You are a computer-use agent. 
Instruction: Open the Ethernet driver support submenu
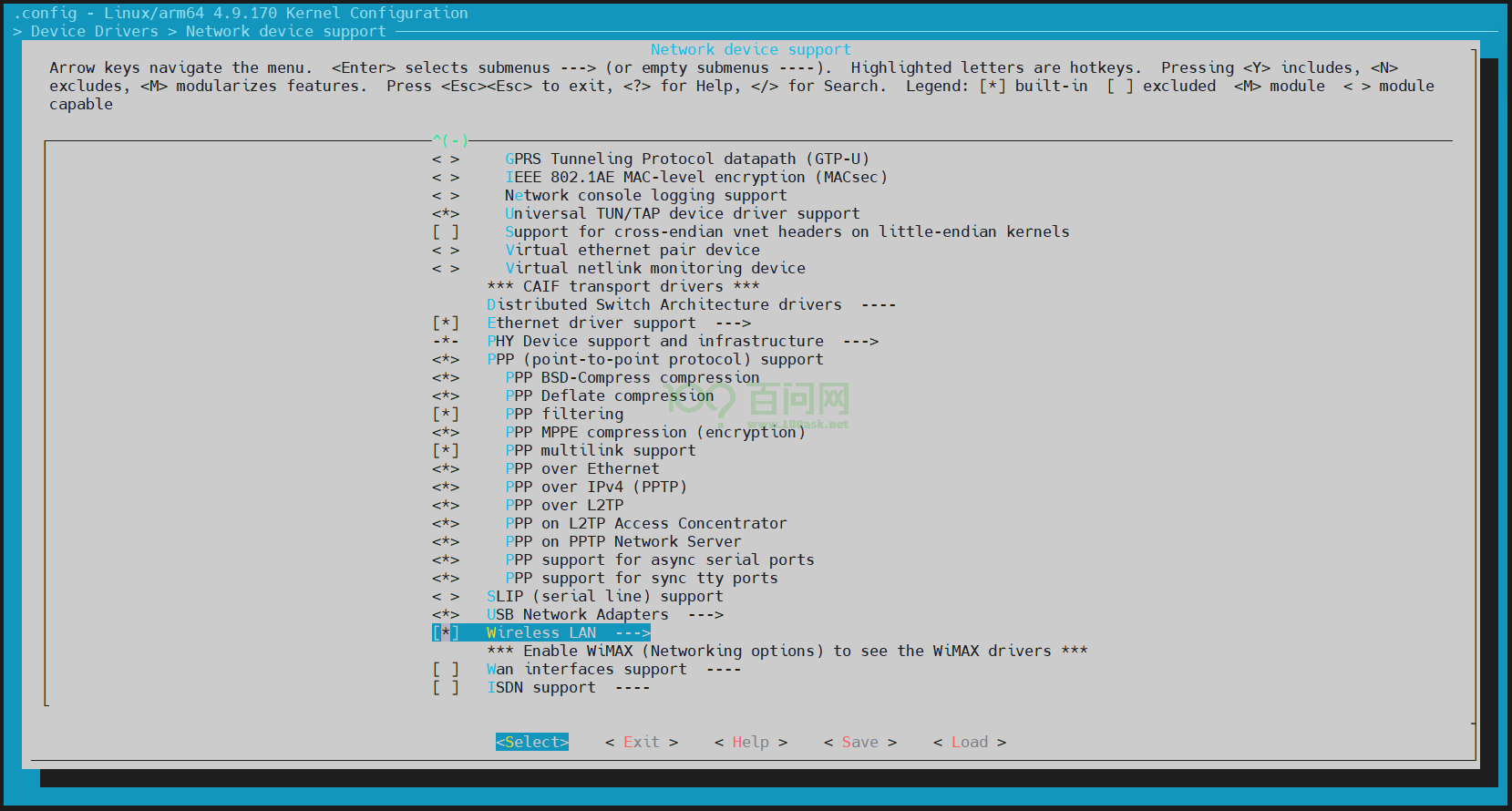(618, 323)
